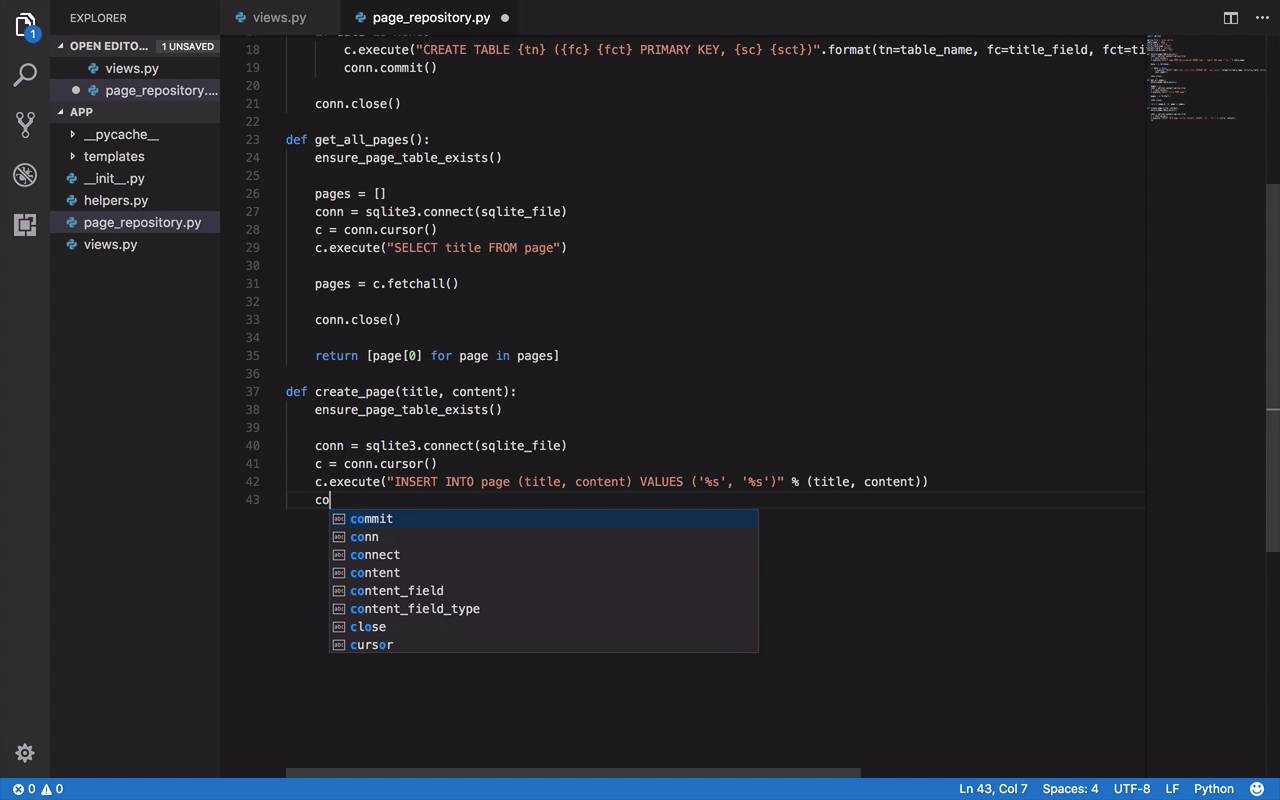Select views.py in Open Editors

(x=135, y=68)
